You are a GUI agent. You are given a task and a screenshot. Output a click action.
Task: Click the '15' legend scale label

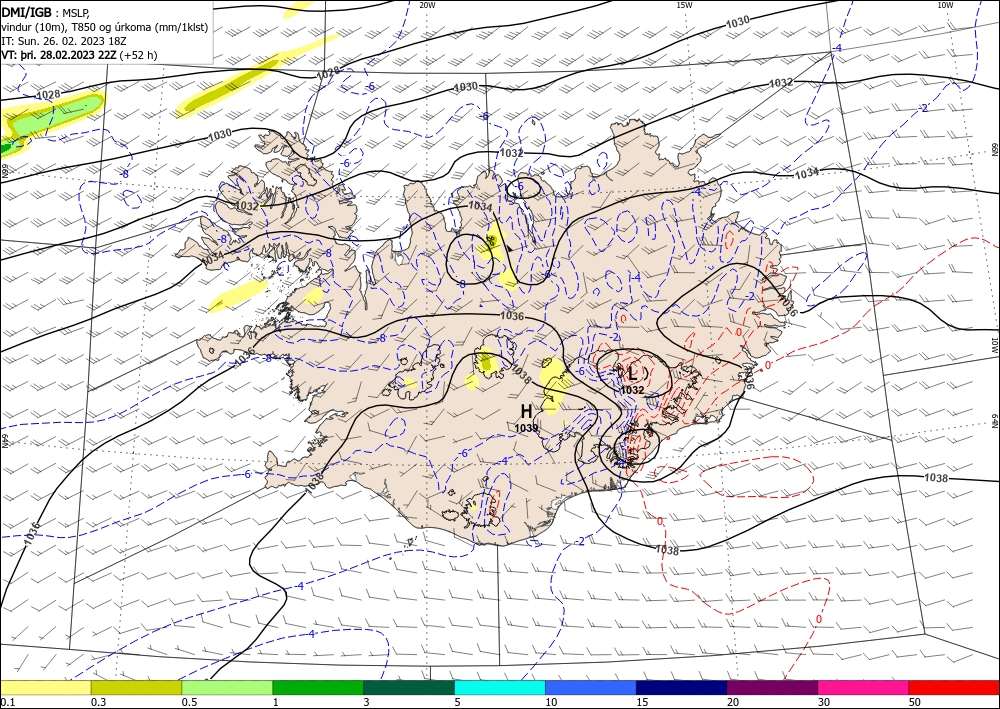pos(642,702)
